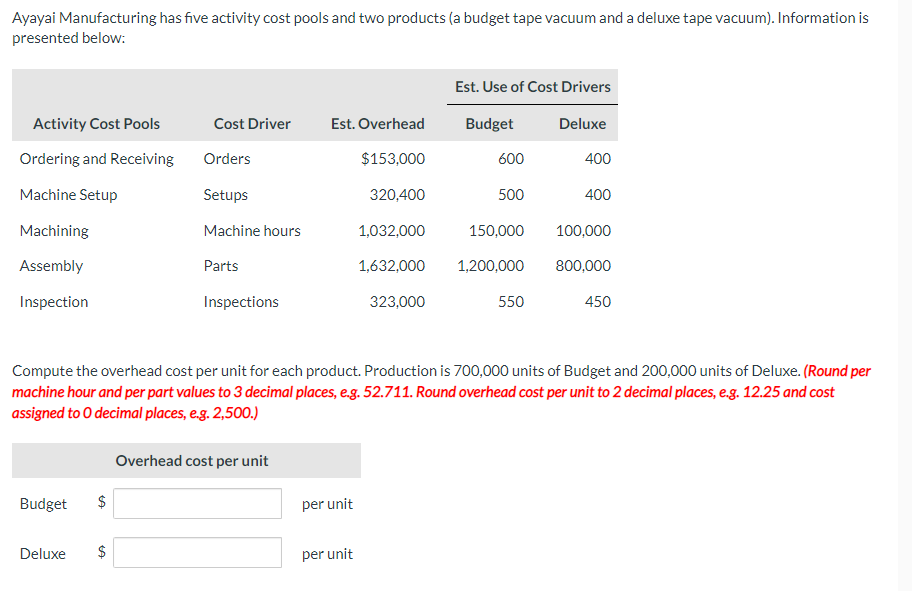This screenshot has height=591, width=912.
Task: Click the Budget overhead cost input field
Action: pyautogui.click(x=197, y=503)
